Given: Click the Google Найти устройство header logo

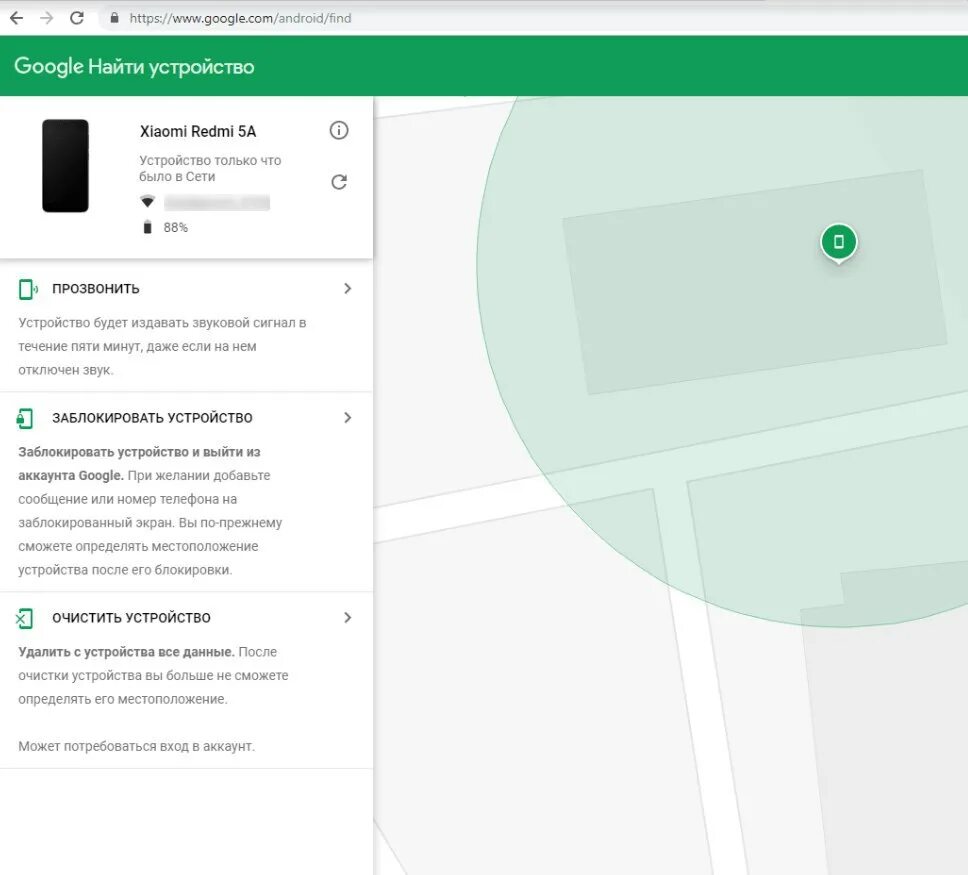Looking at the screenshot, I should 134,66.
